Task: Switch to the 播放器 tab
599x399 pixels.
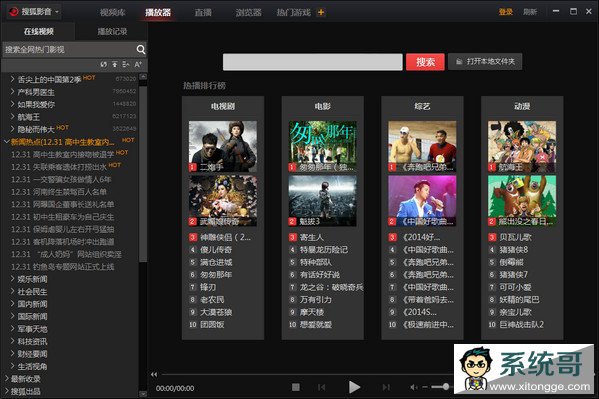Action: click(x=158, y=13)
